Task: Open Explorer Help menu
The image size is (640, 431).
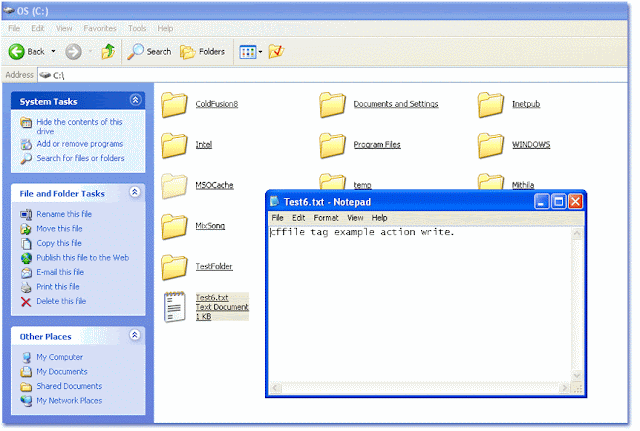Action: click(x=165, y=29)
